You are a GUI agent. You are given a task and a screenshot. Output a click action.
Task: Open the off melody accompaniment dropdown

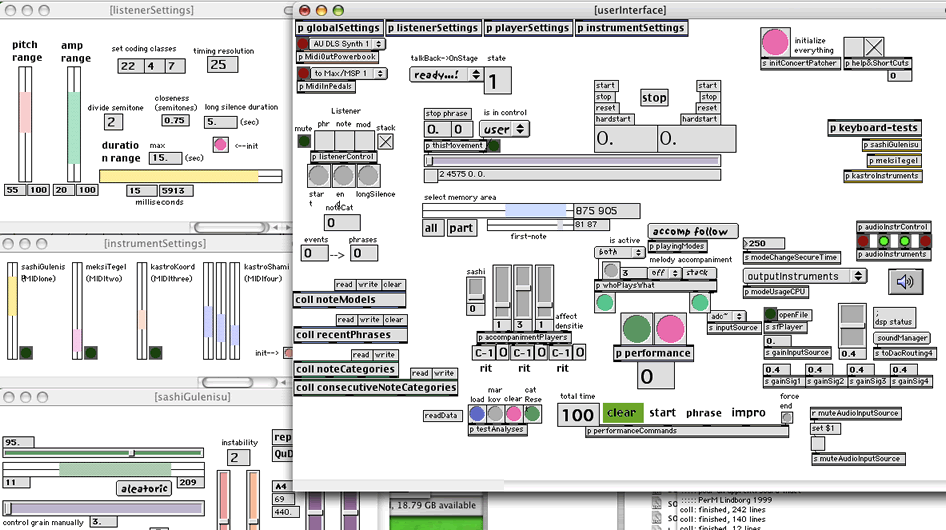click(x=664, y=272)
